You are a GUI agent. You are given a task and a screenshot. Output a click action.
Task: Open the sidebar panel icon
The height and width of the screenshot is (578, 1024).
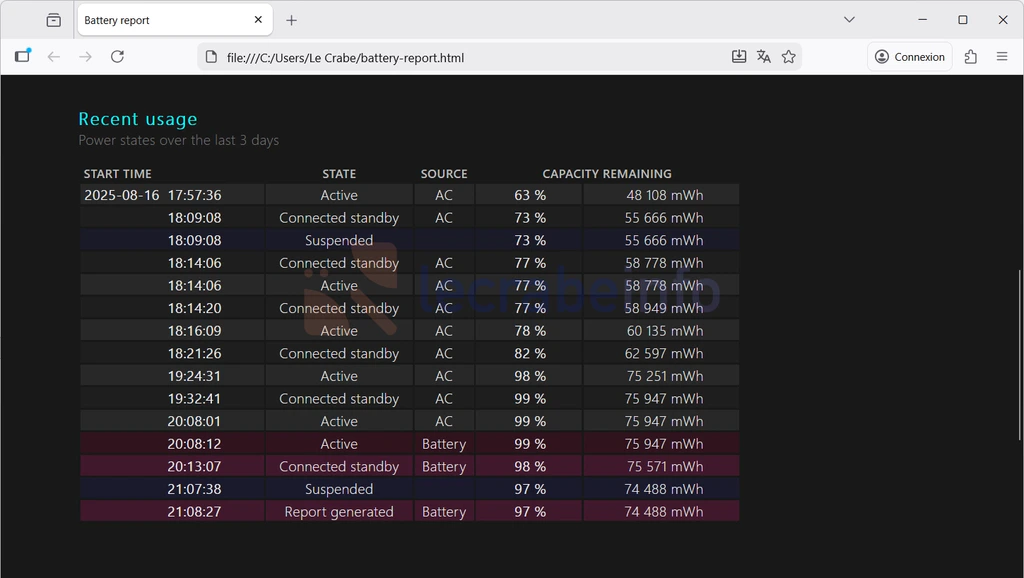pyautogui.click(x=22, y=57)
